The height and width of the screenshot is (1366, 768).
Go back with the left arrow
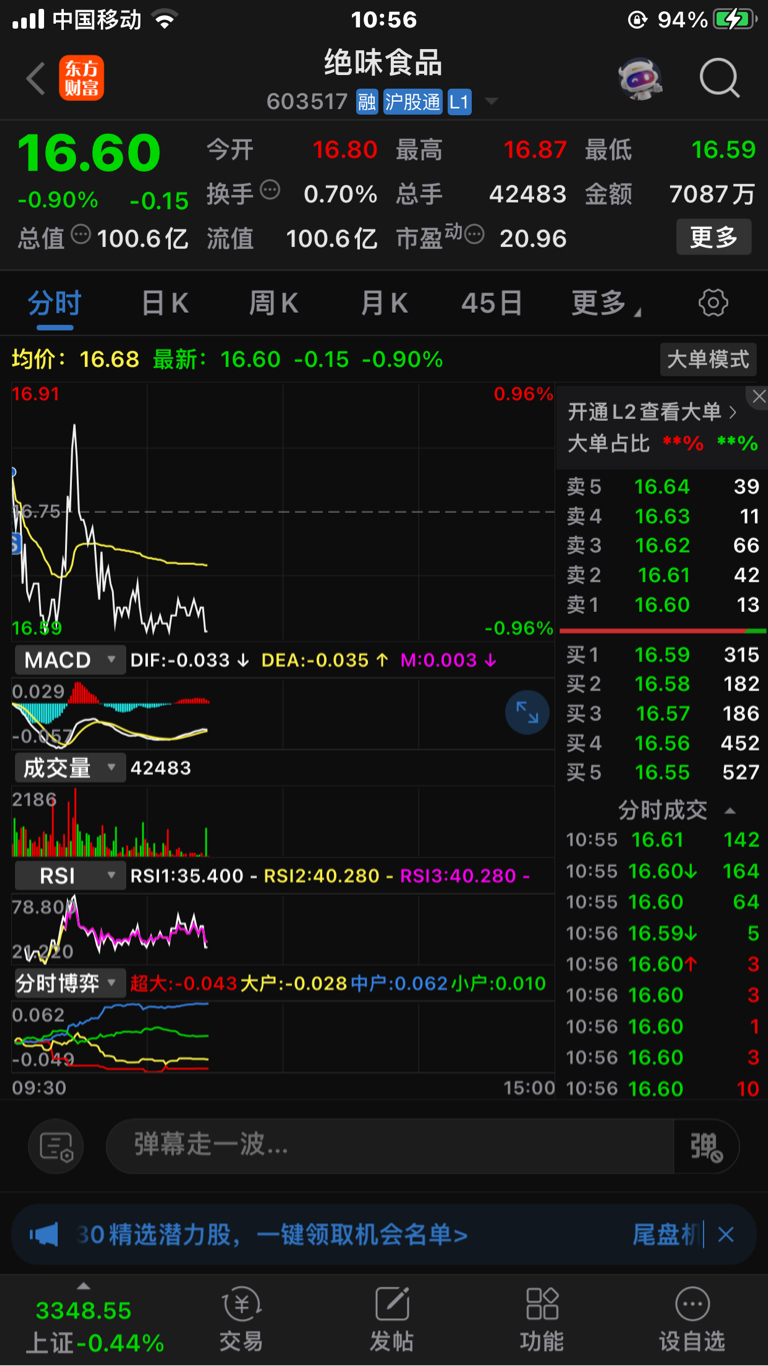coord(36,78)
